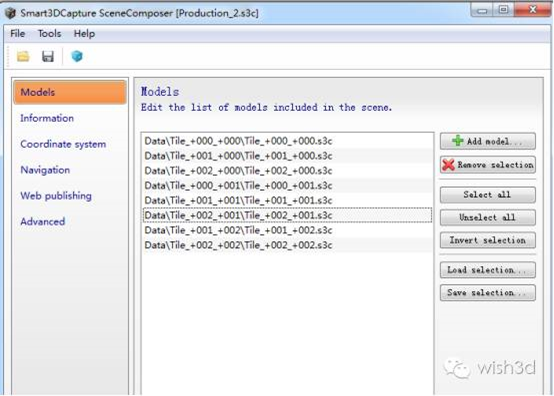554x396 pixels.
Task: Click the Unselect all button
Action: point(488,217)
